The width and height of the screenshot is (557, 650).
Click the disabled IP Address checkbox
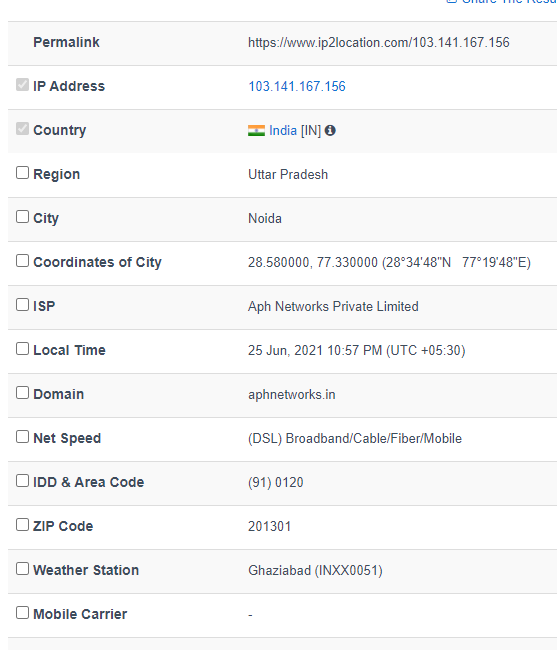22,85
